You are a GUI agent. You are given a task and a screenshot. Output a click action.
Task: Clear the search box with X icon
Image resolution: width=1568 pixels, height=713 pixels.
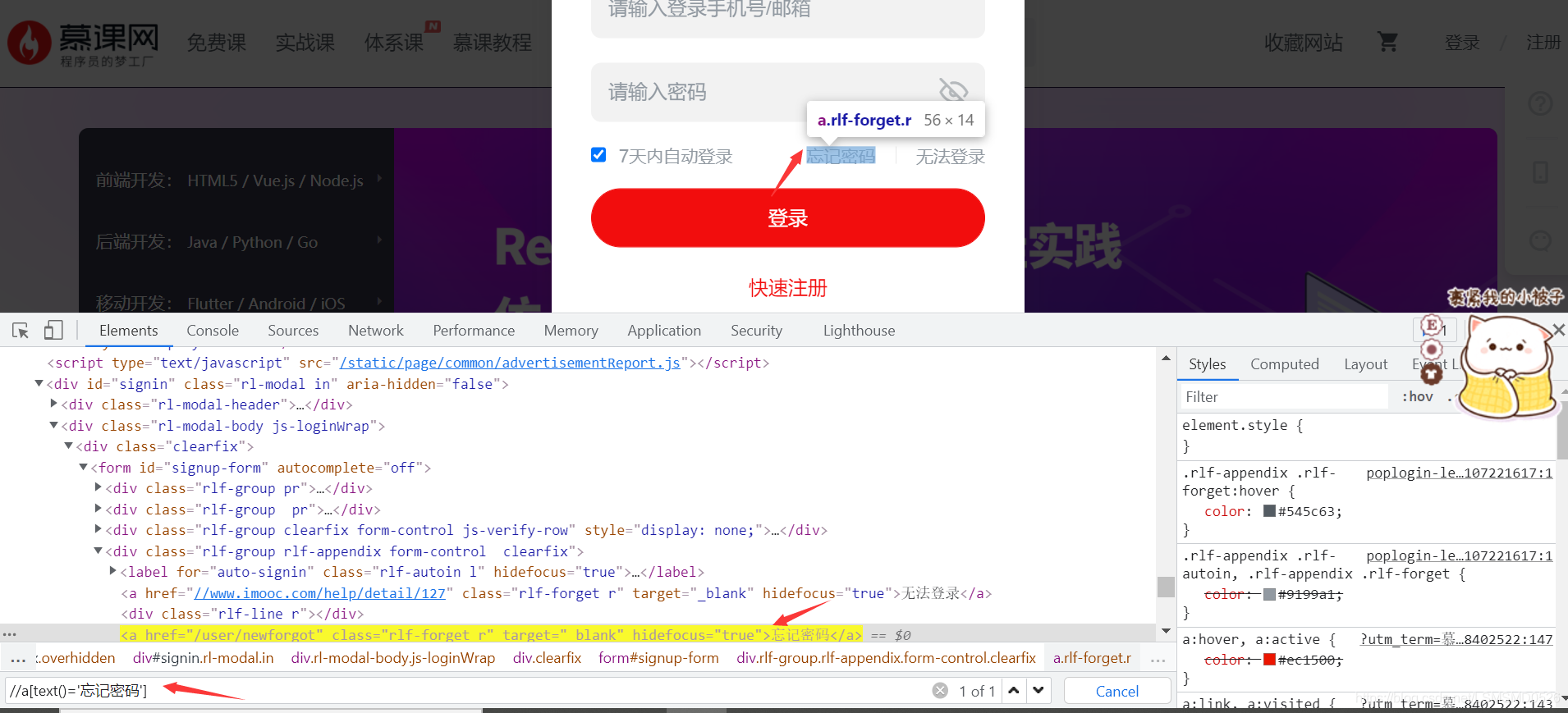click(x=940, y=691)
